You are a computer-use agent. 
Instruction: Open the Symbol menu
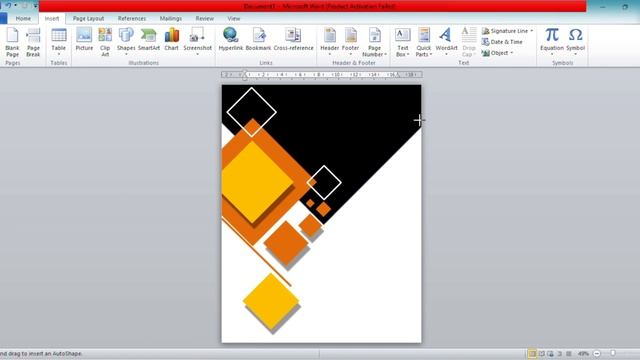click(x=576, y=42)
